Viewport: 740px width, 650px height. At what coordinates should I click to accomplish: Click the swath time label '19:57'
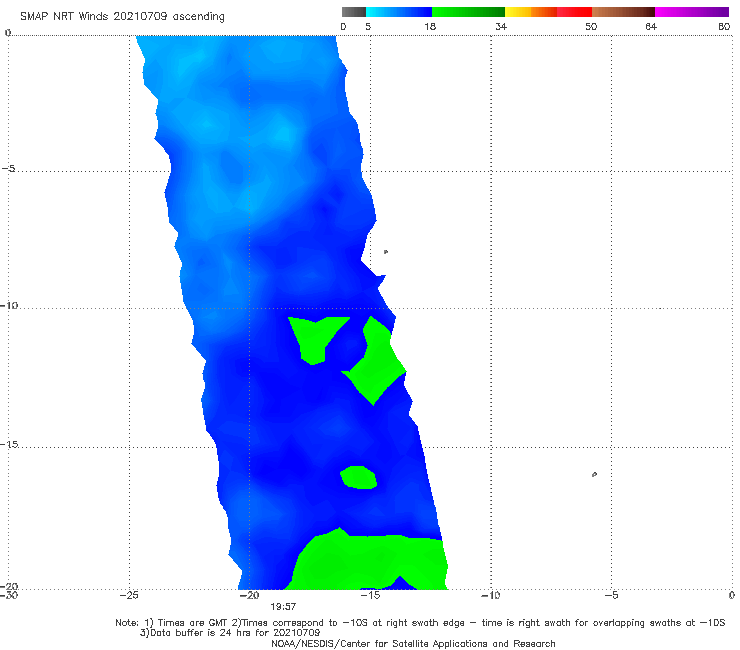(x=283, y=607)
